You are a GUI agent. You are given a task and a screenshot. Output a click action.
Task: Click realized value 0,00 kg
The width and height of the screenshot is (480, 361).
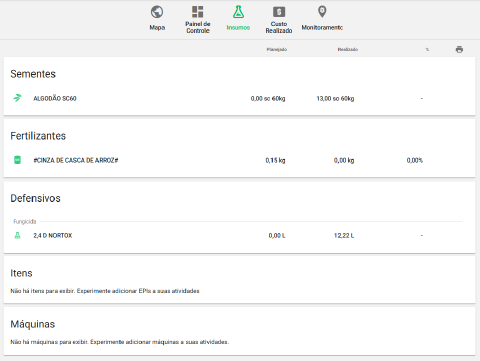click(x=344, y=160)
